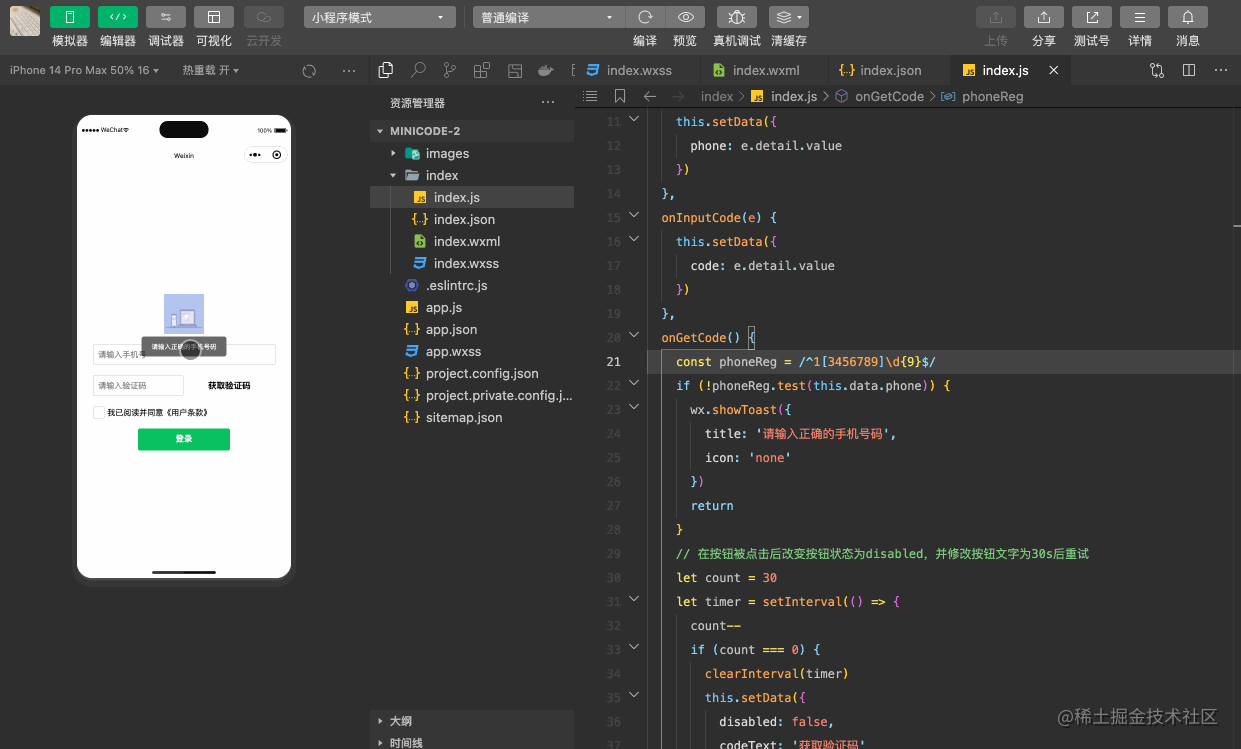Open sitemap.json in the file tree
The height and width of the screenshot is (749, 1241).
pos(472,417)
